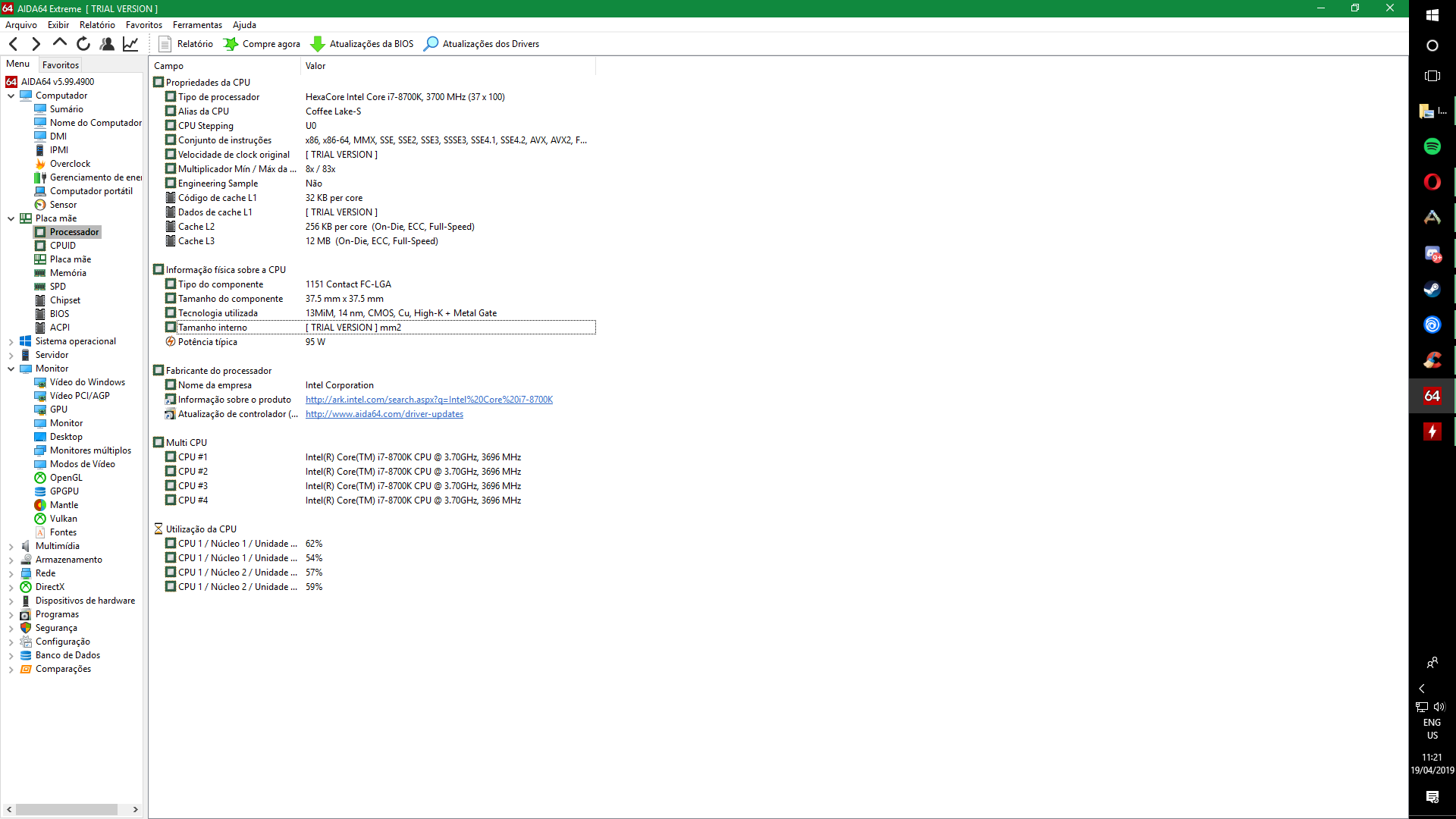Viewport: 1456px width, 819px height.
Task: Select the GPU icon item
Action: 40,409
